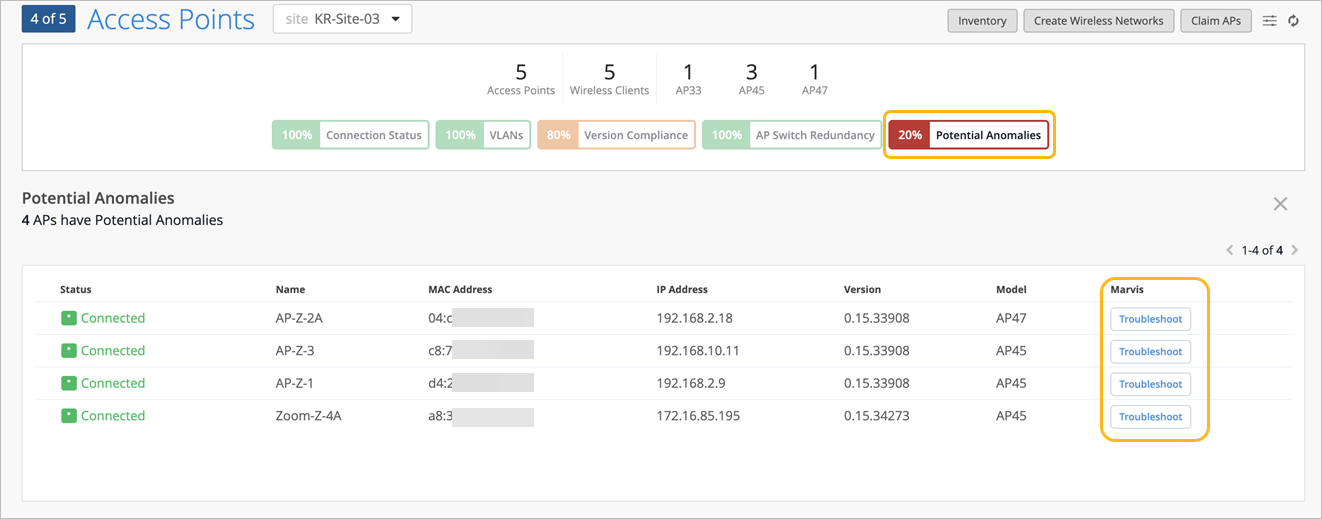Go to previous page of results

click(x=1230, y=250)
